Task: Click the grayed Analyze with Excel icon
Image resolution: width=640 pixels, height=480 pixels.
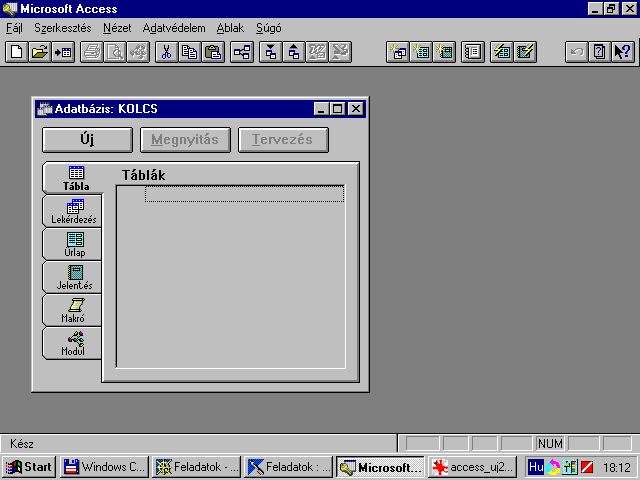Action: click(x=340, y=52)
